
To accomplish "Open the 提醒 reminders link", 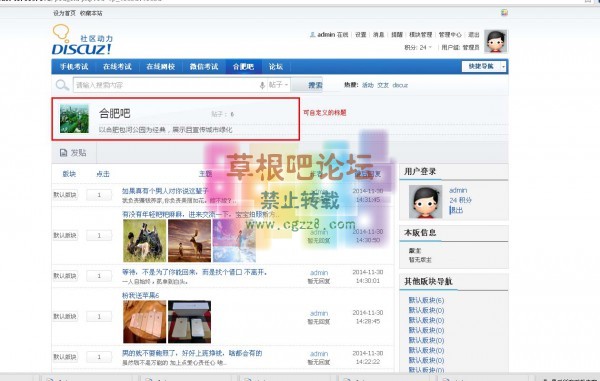I will [397, 35].
